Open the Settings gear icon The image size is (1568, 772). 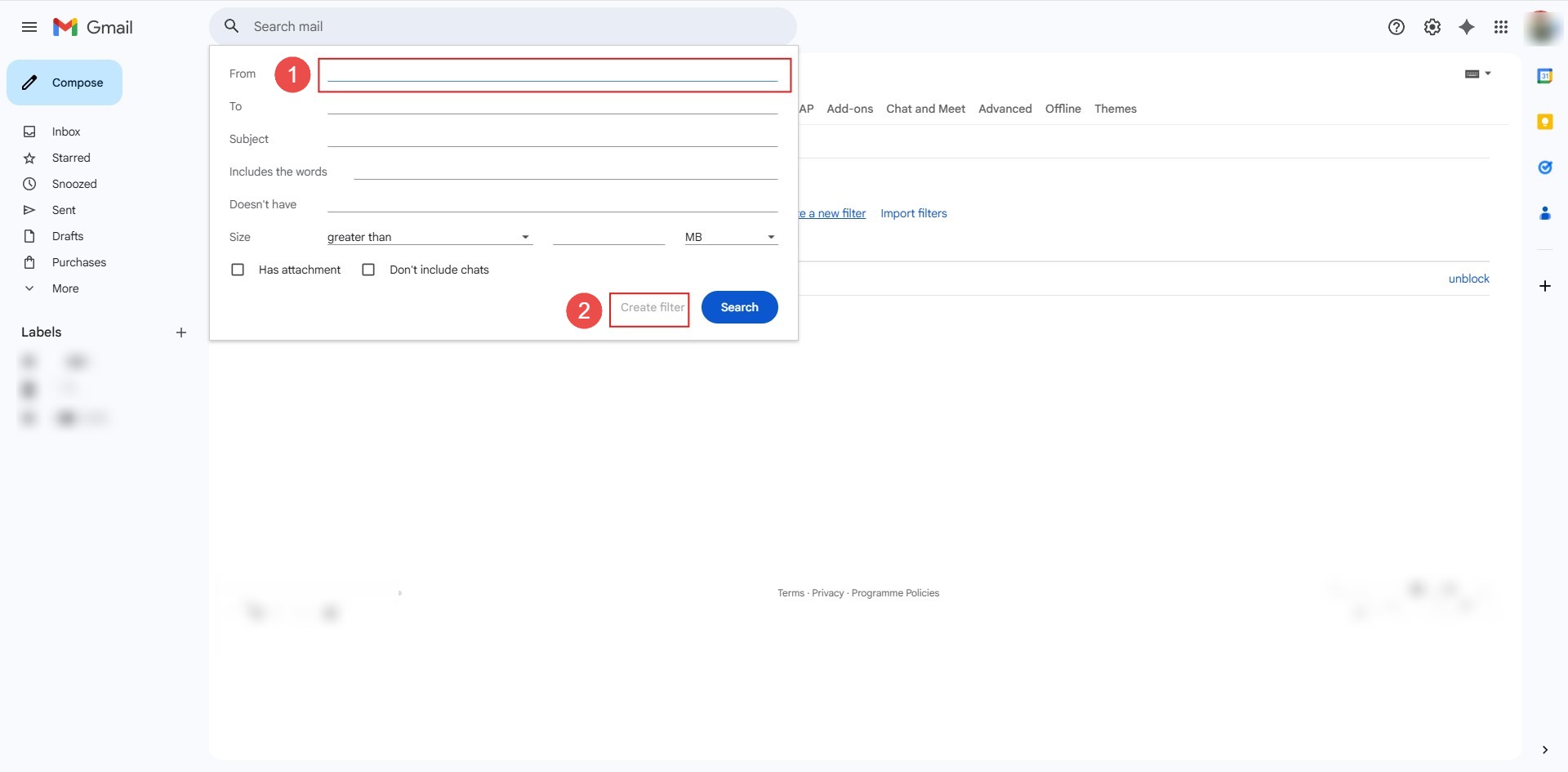tap(1432, 27)
